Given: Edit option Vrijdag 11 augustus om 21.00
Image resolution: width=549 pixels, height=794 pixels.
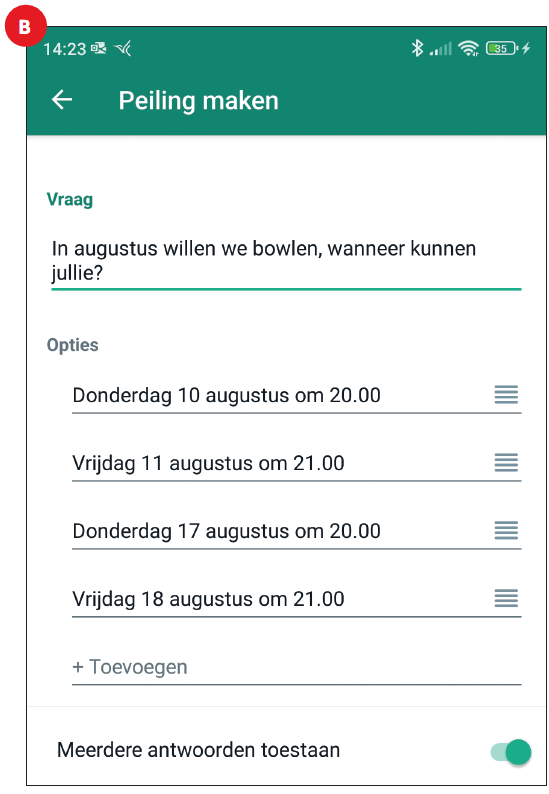Looking at the screenshot, I should (x=282, y=463).
